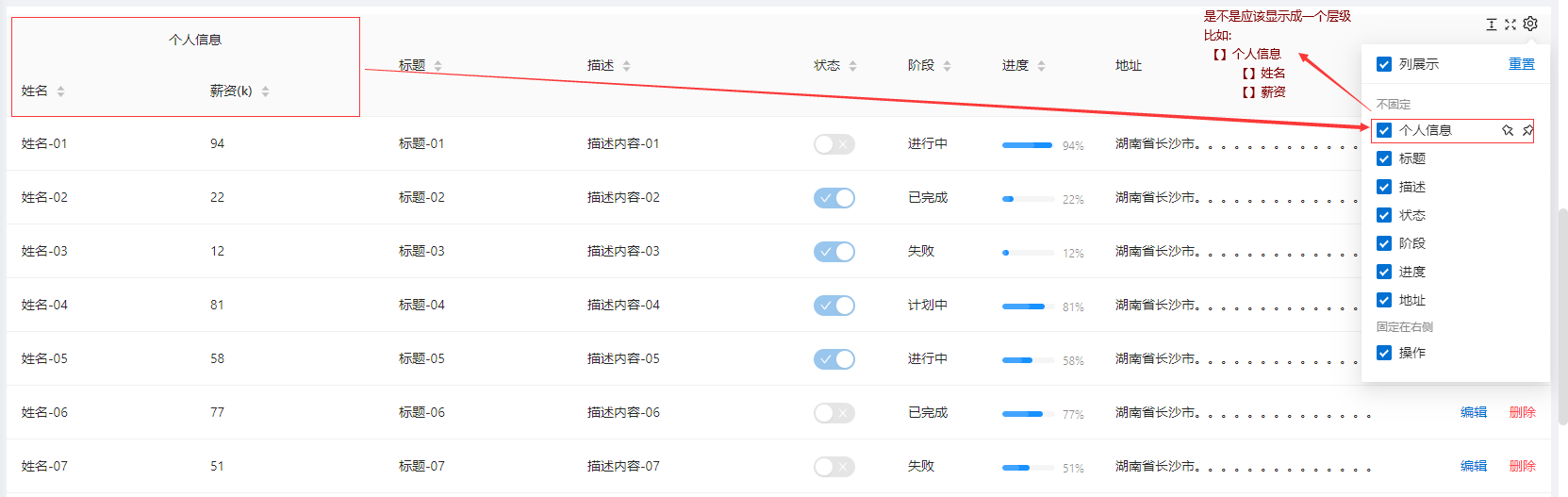Image resolution: width=1568 pixels, height=497 pixels.
Task: Sort by 描述 column arrows
Action: tap(626, 66)
